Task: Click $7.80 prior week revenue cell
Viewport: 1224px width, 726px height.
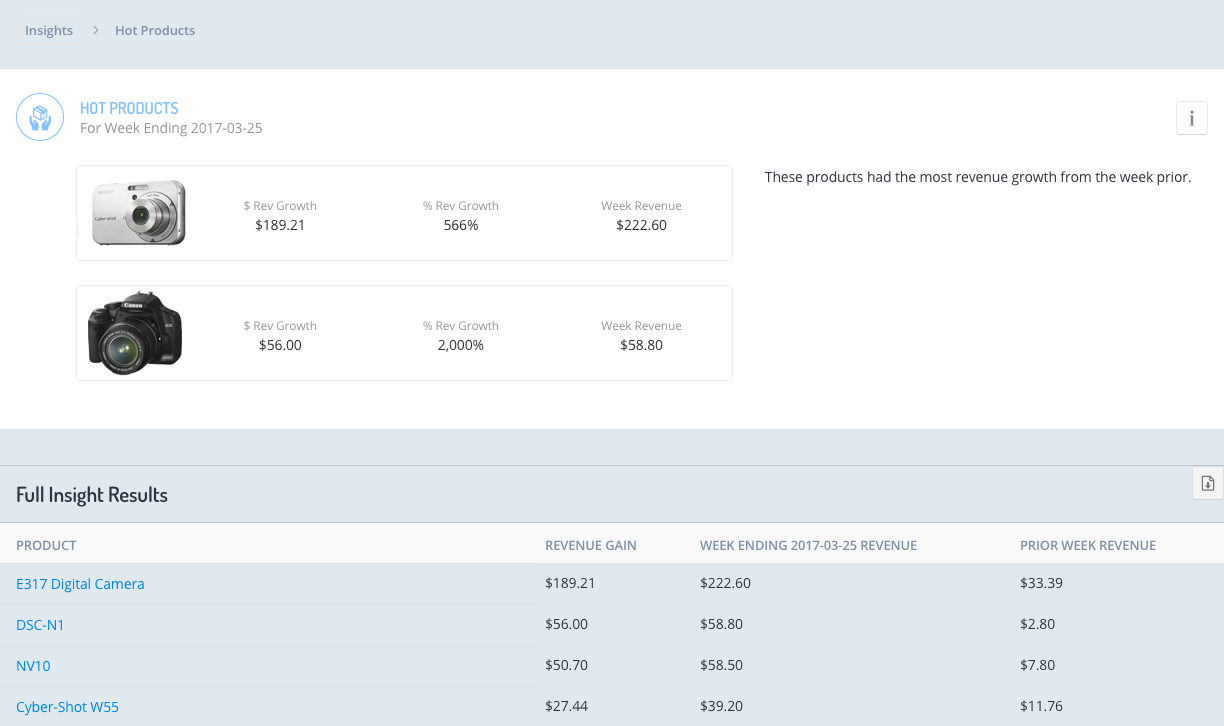Action: (1037, 665)
